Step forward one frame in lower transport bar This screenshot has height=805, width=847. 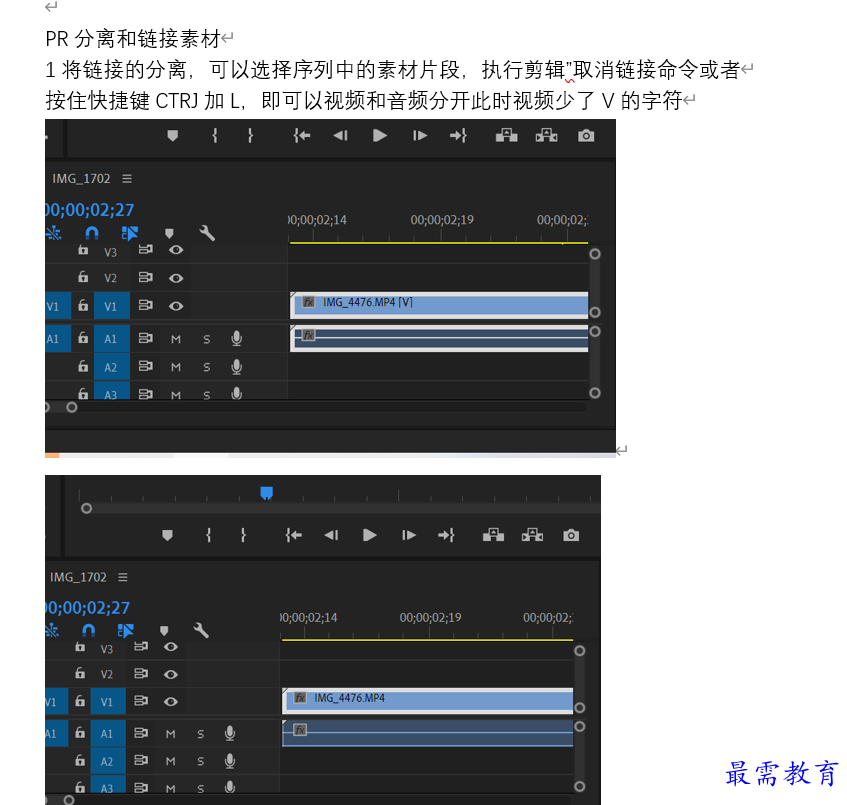coord(409,535)
